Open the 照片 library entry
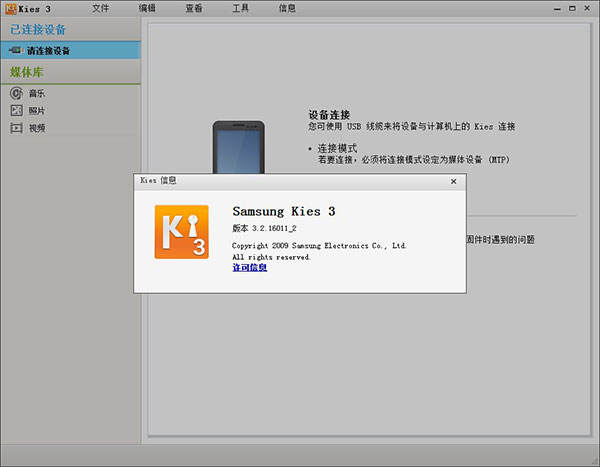 37,111
